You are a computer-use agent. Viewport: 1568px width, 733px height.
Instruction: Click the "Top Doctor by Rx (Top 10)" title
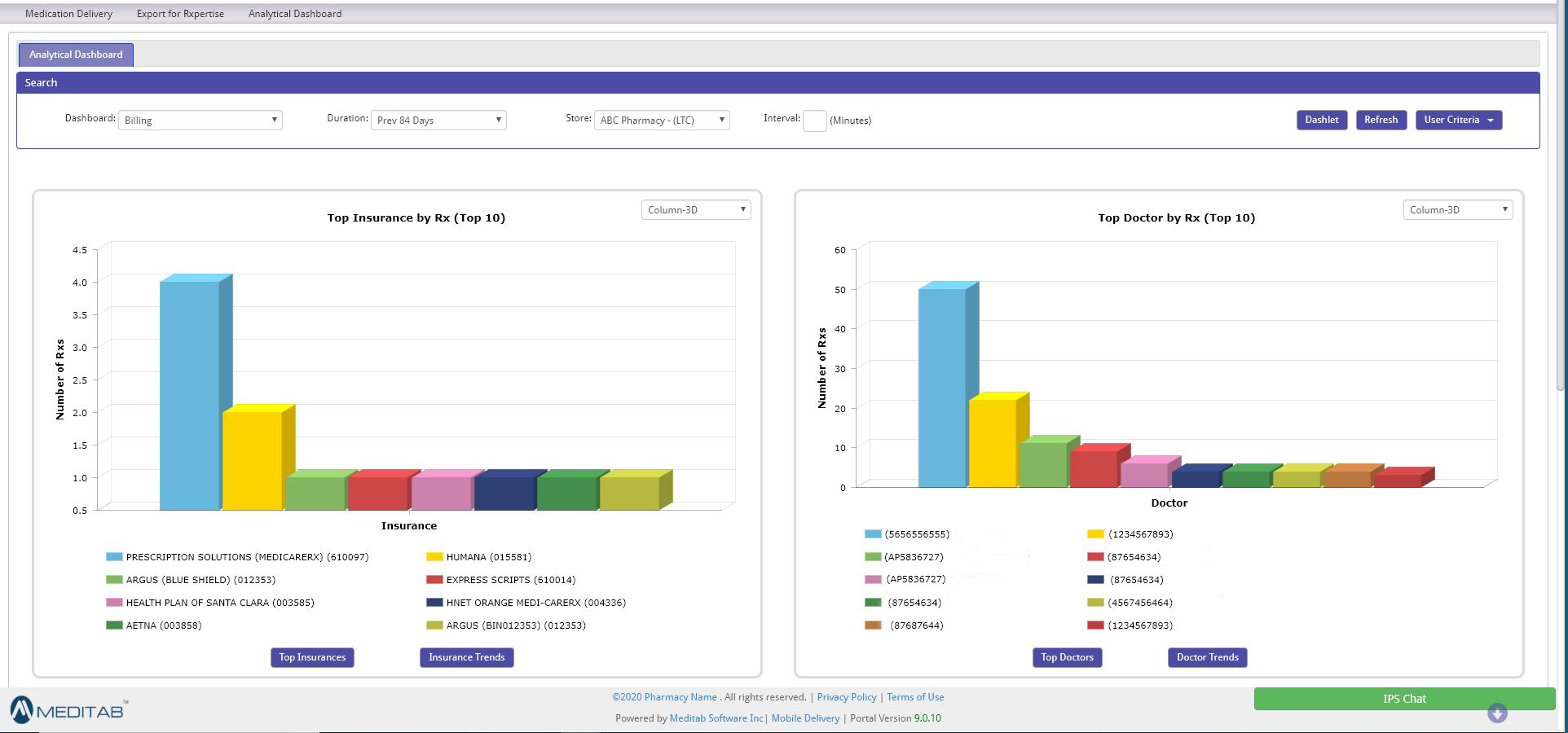point(1177,217)
